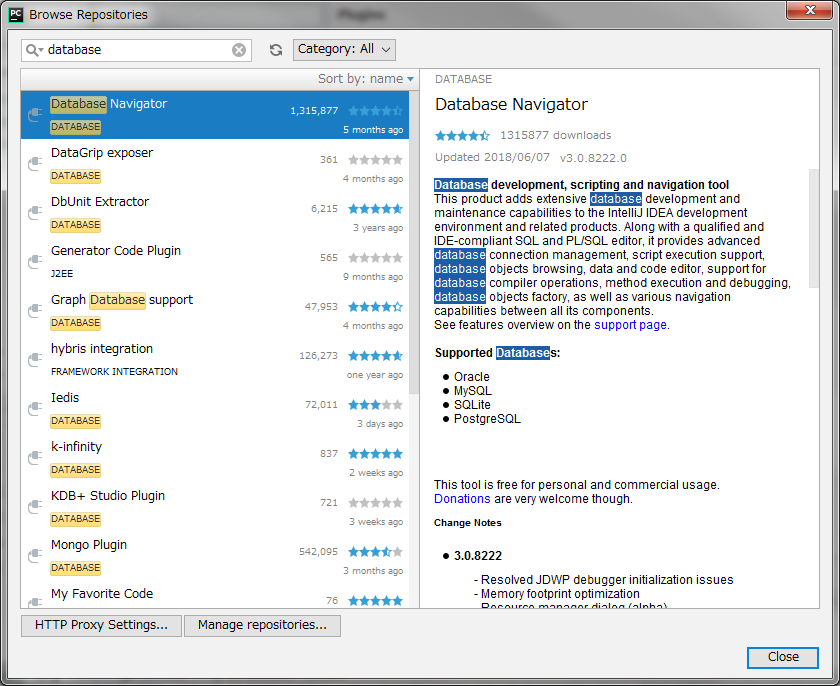Clear the database search text
The image size is (840, 686).
[239, 50]
